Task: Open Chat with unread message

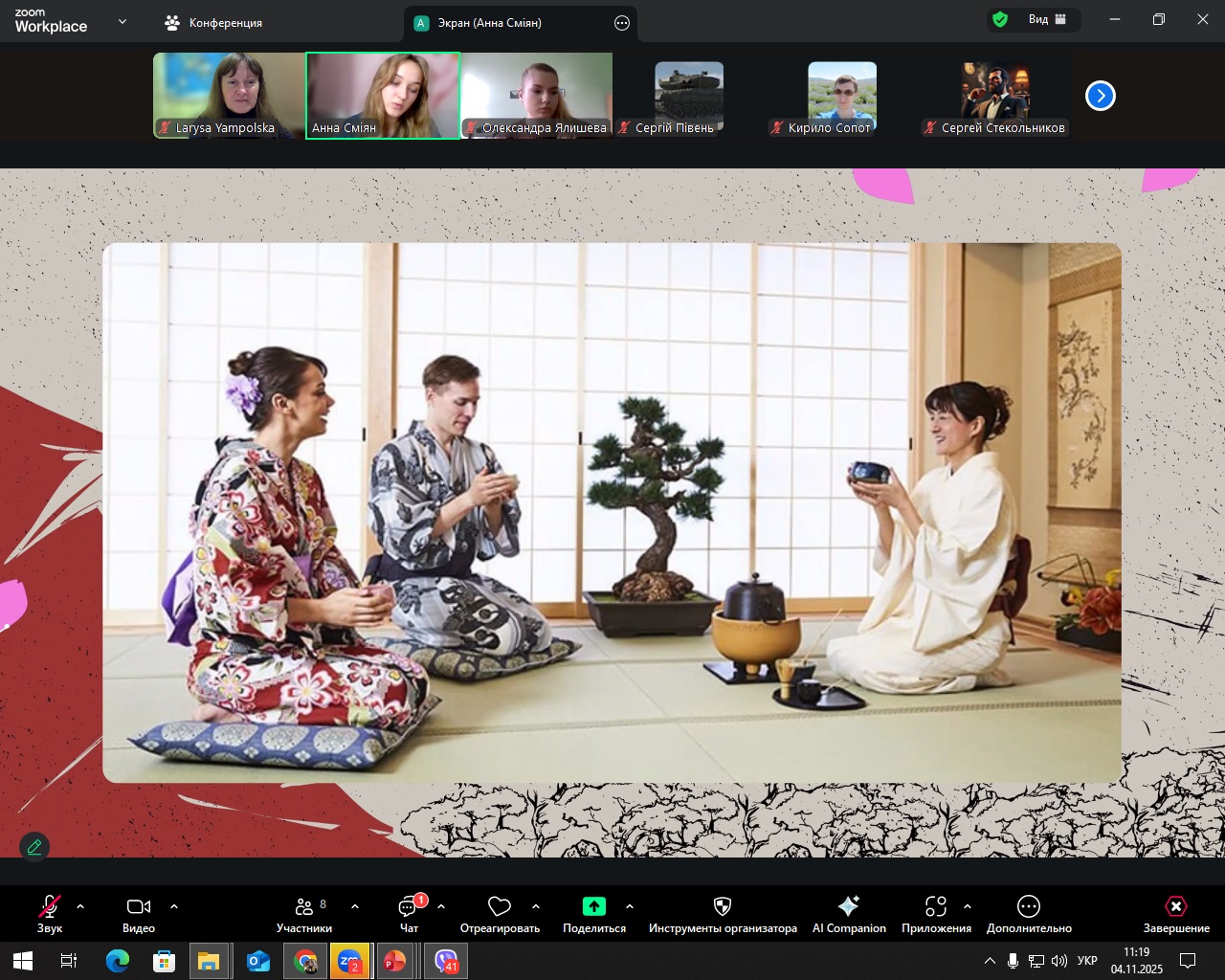Action: [410, 914]
